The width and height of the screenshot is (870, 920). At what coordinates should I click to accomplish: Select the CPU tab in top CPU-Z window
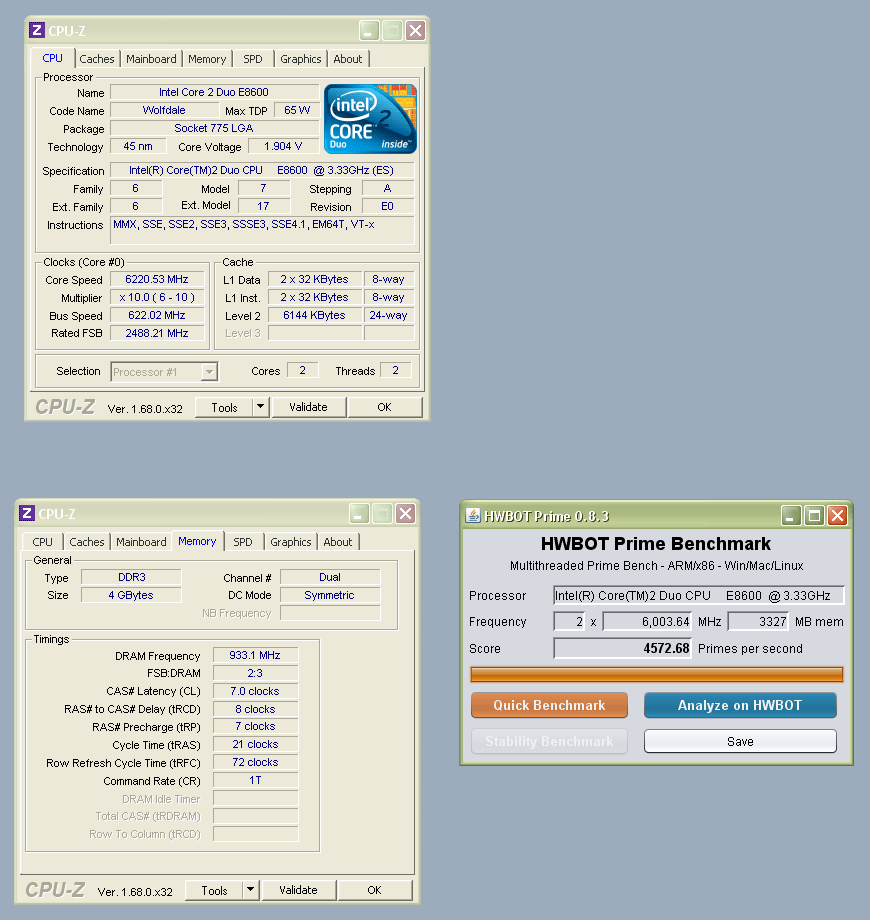pyautogui.click(x=52, y=58)
